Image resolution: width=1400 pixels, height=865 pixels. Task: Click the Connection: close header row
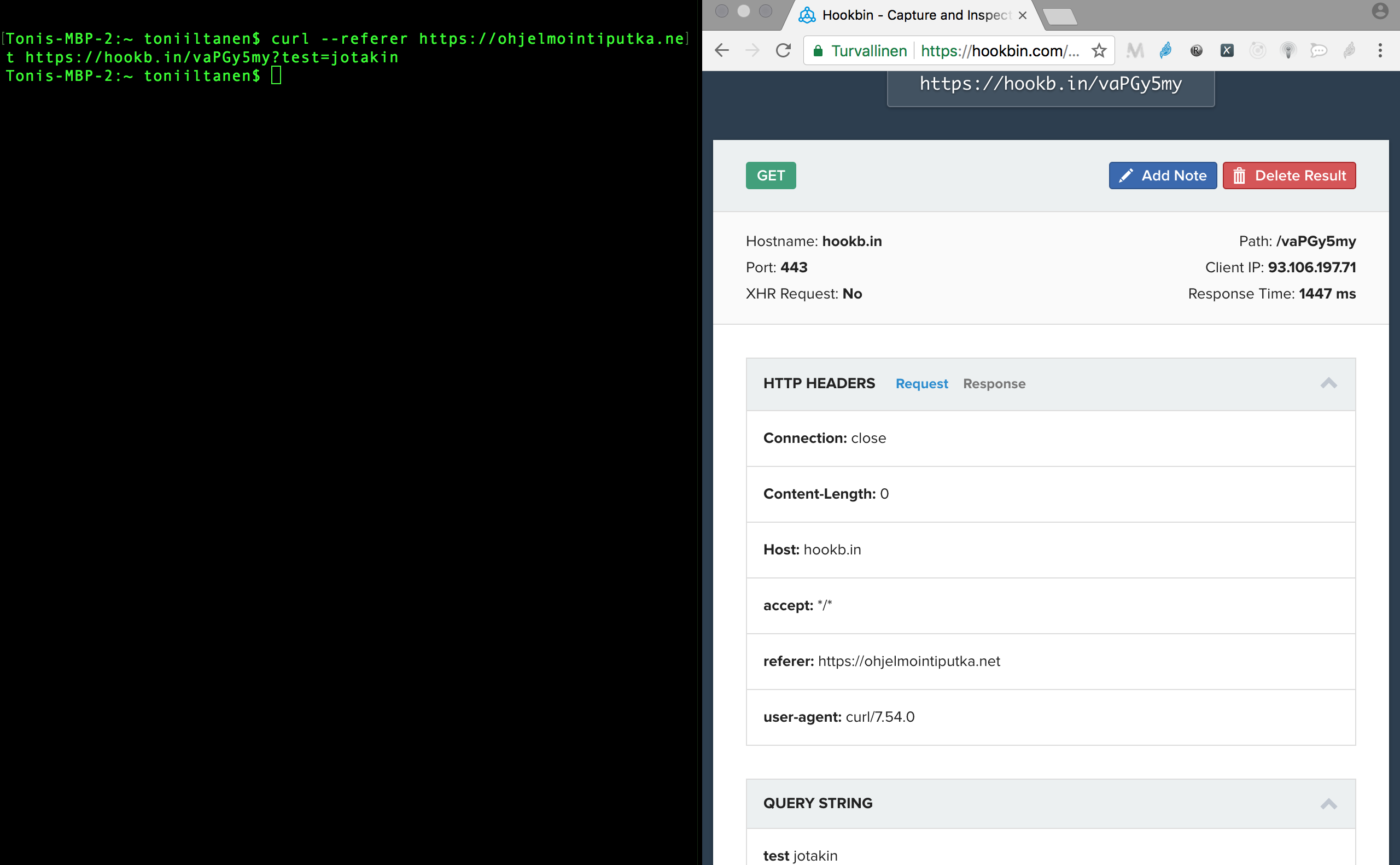pyautogui.click(x=1051, y=438)
